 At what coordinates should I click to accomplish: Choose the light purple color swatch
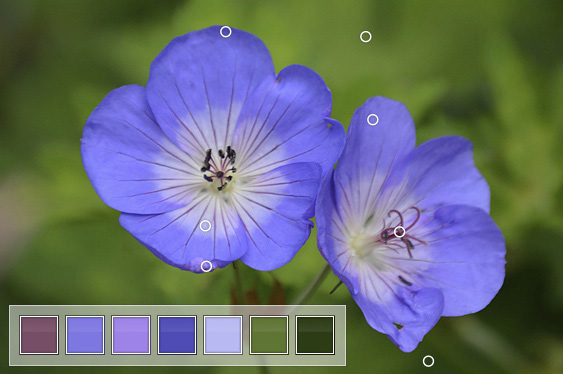[131, 335]
